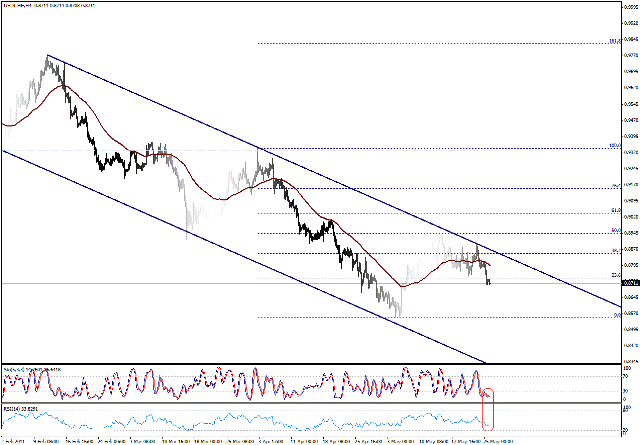Image resolution: width=640 pixels, height=445 pixels.
Task: Click the red rounded rectangle highlight marker
Action: 489,410
